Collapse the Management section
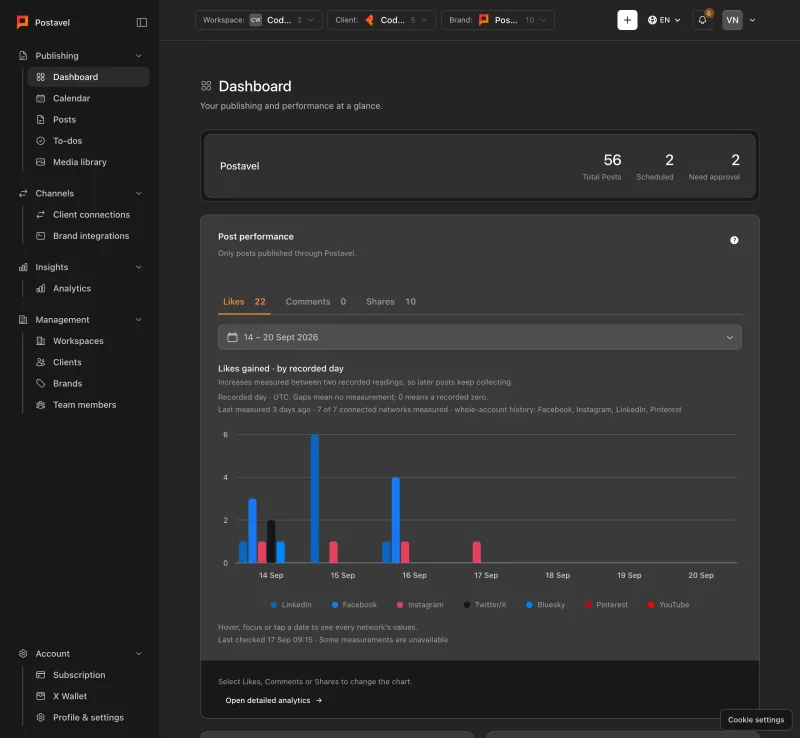800x738 pixels. [138, 319]
